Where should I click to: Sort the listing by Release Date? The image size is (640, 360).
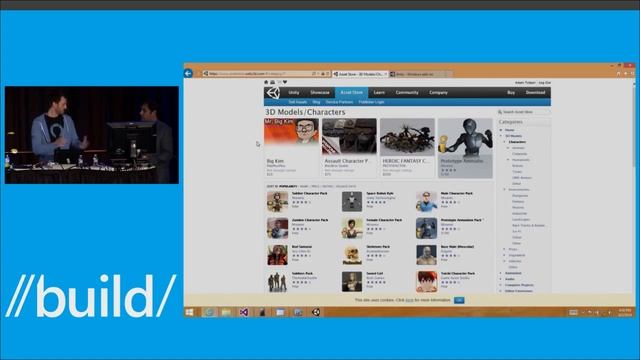(346, 187)
